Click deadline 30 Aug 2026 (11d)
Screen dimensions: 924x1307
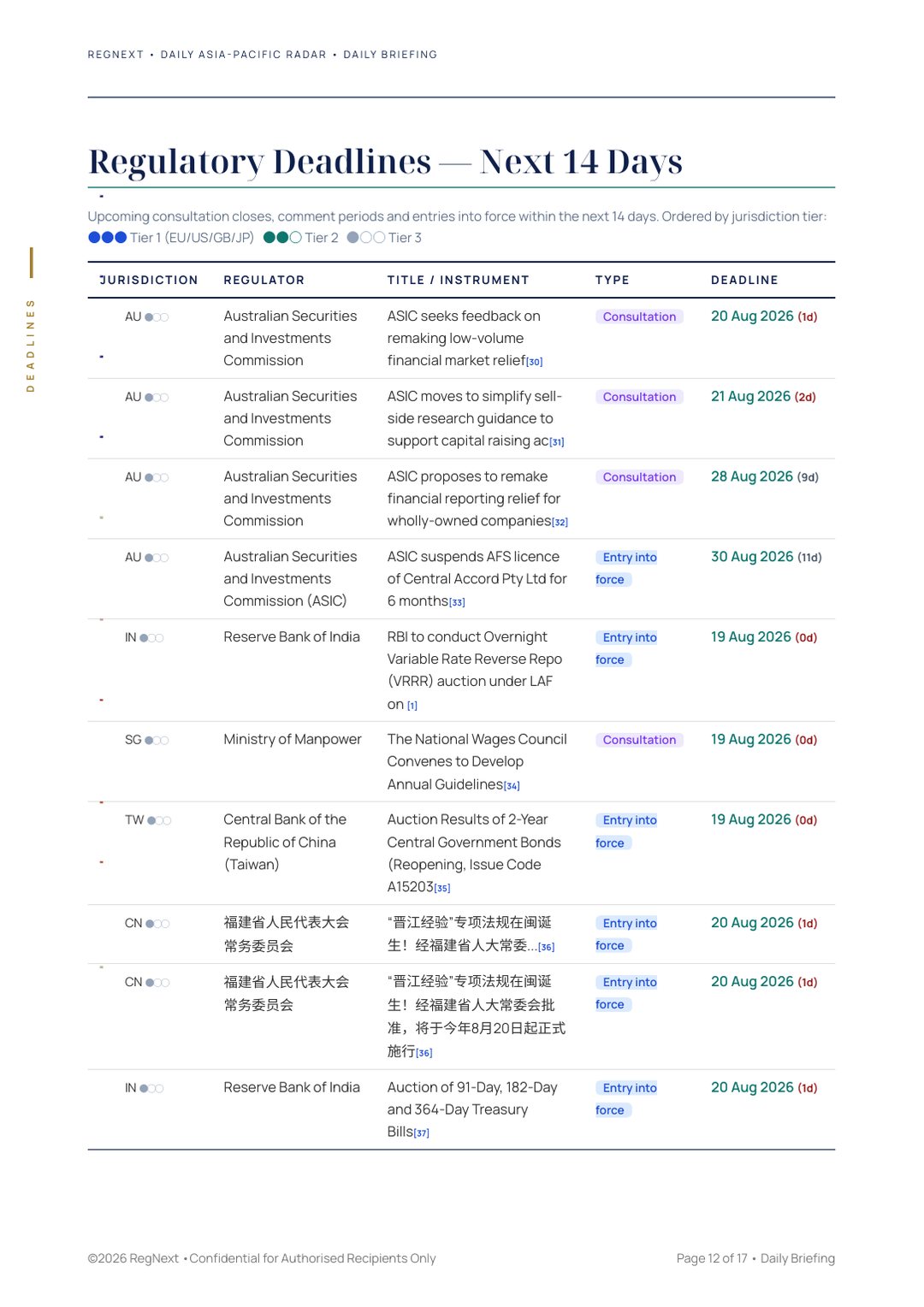(x=767, y=558)
